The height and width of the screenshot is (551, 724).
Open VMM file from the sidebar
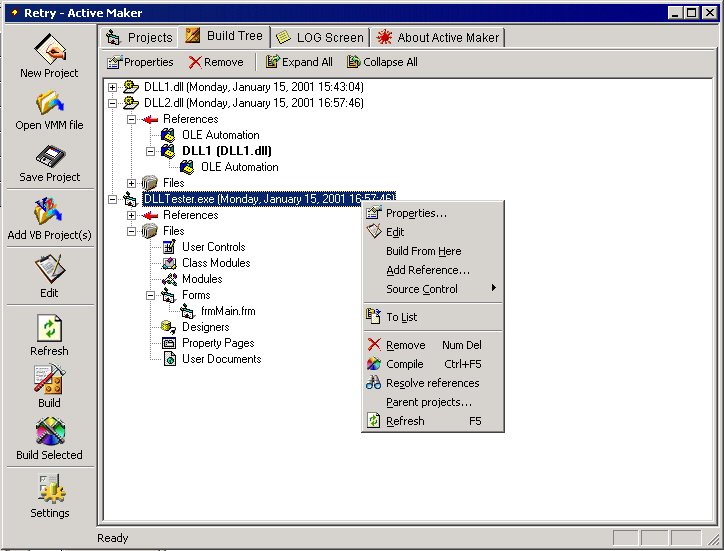[49, 103]
